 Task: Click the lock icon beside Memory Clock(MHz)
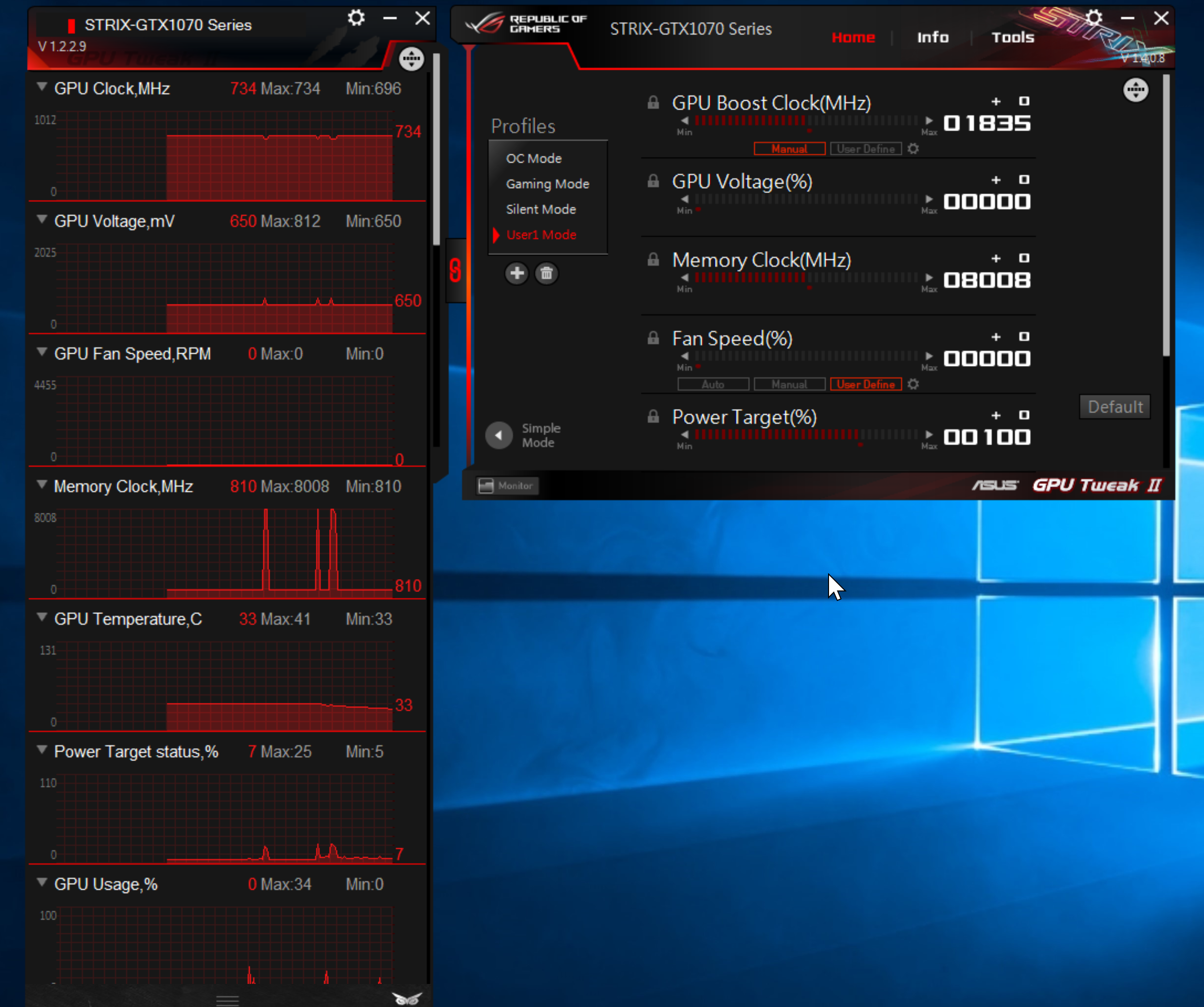pyautogui.click(x=653, y=260)
